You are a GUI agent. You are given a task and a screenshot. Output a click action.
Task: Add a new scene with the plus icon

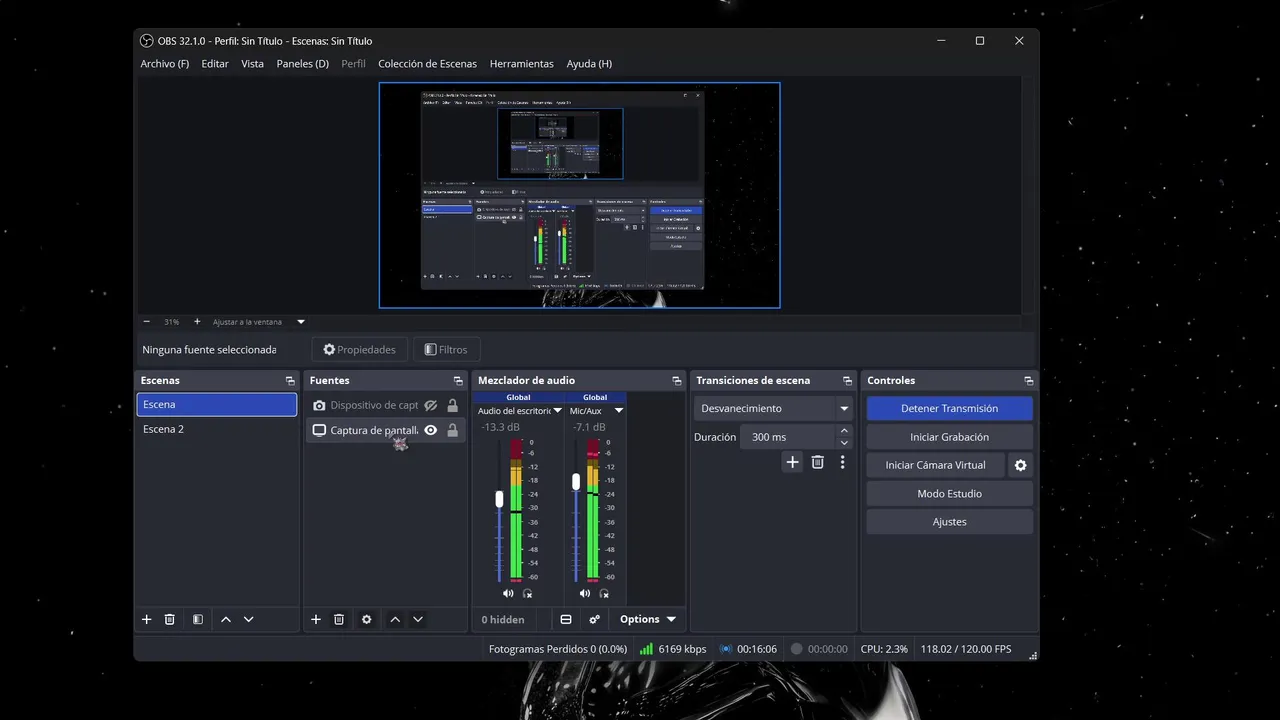(146, 619)
